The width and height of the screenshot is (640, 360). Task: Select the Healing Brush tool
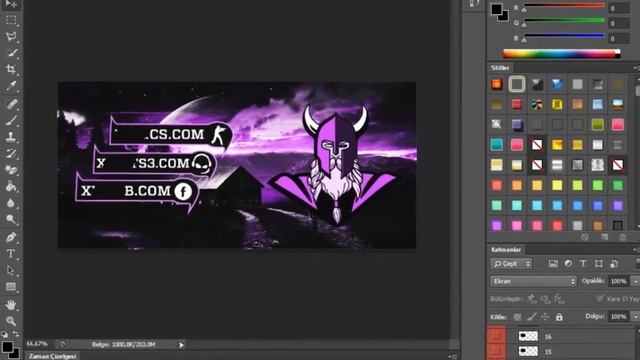tap(11, 103)
